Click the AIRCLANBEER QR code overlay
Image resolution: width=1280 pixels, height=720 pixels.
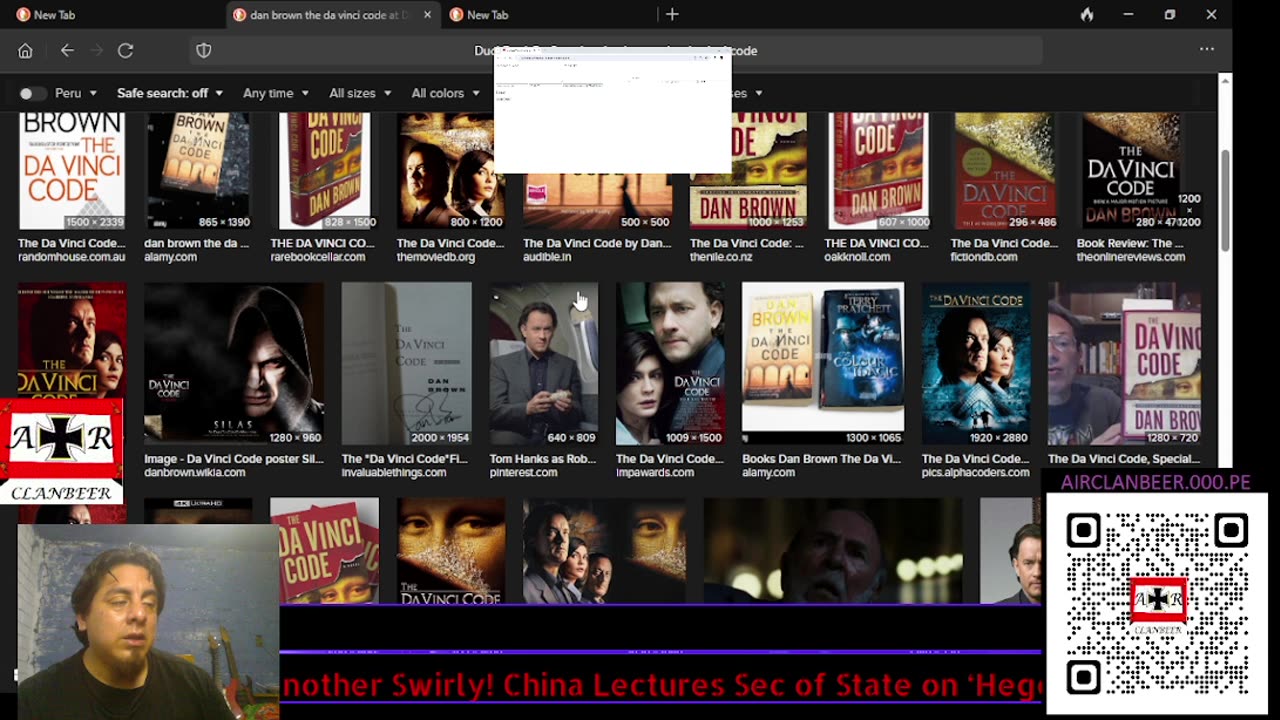tap(1156, 604)
